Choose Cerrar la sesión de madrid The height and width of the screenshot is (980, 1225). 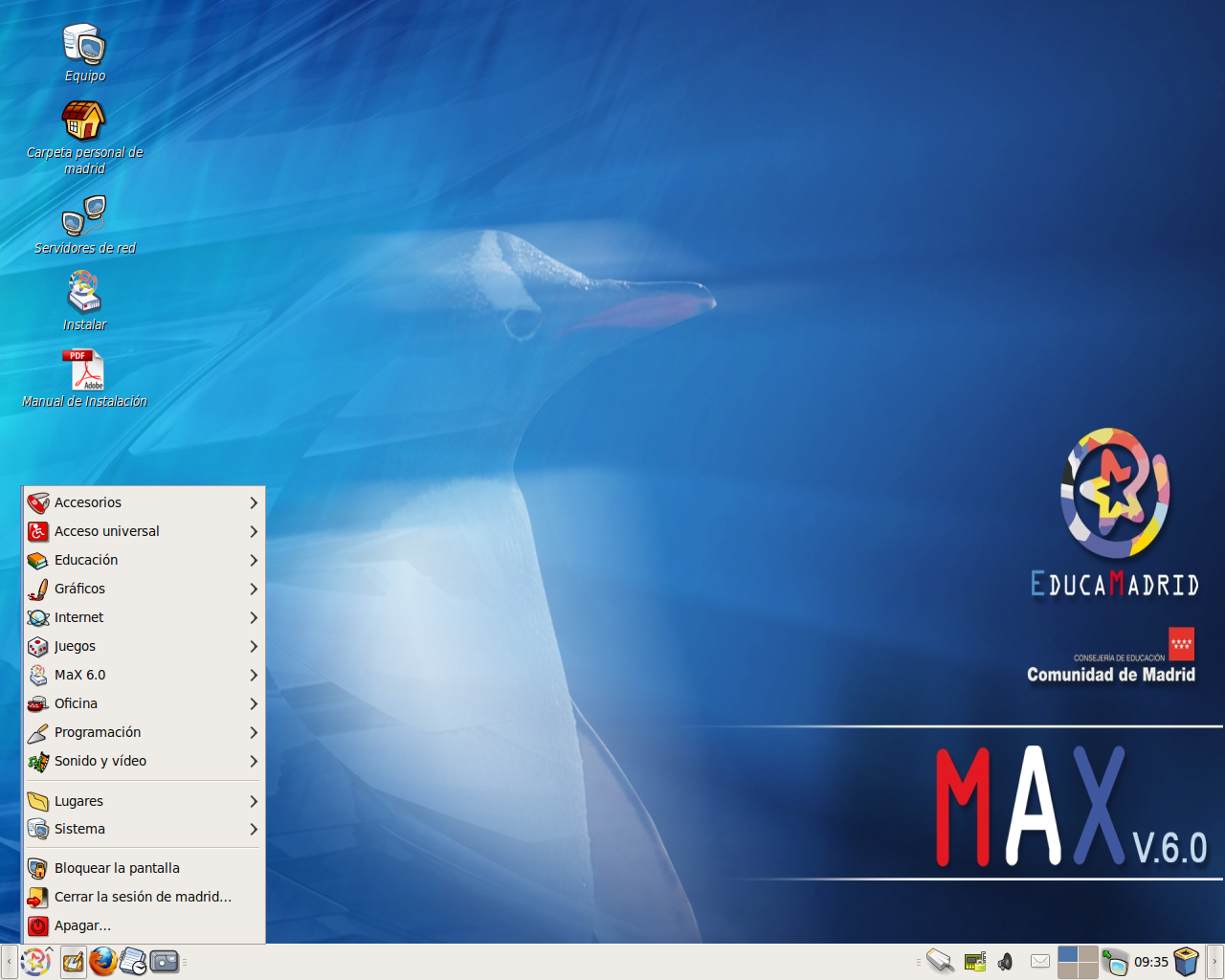coord(144,897)
